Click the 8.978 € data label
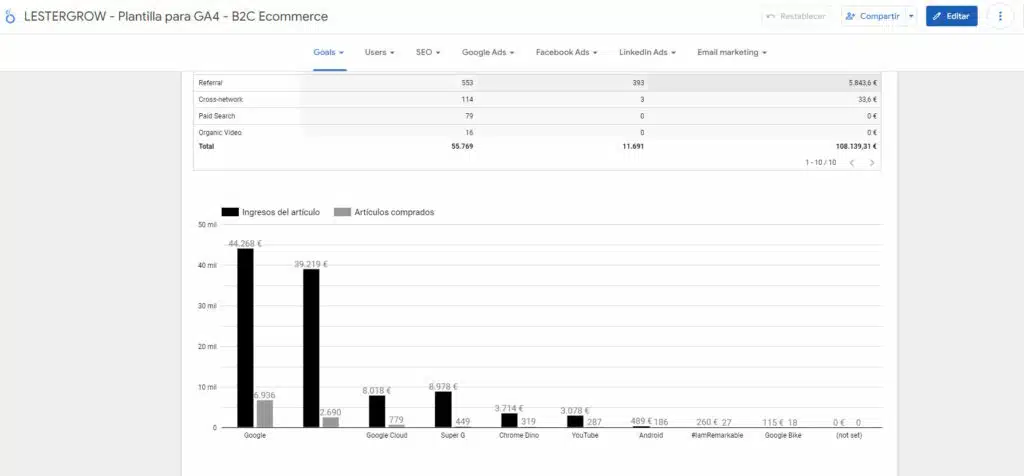Viewport: 1024px width, 476px height. click(x=443, y=387)
